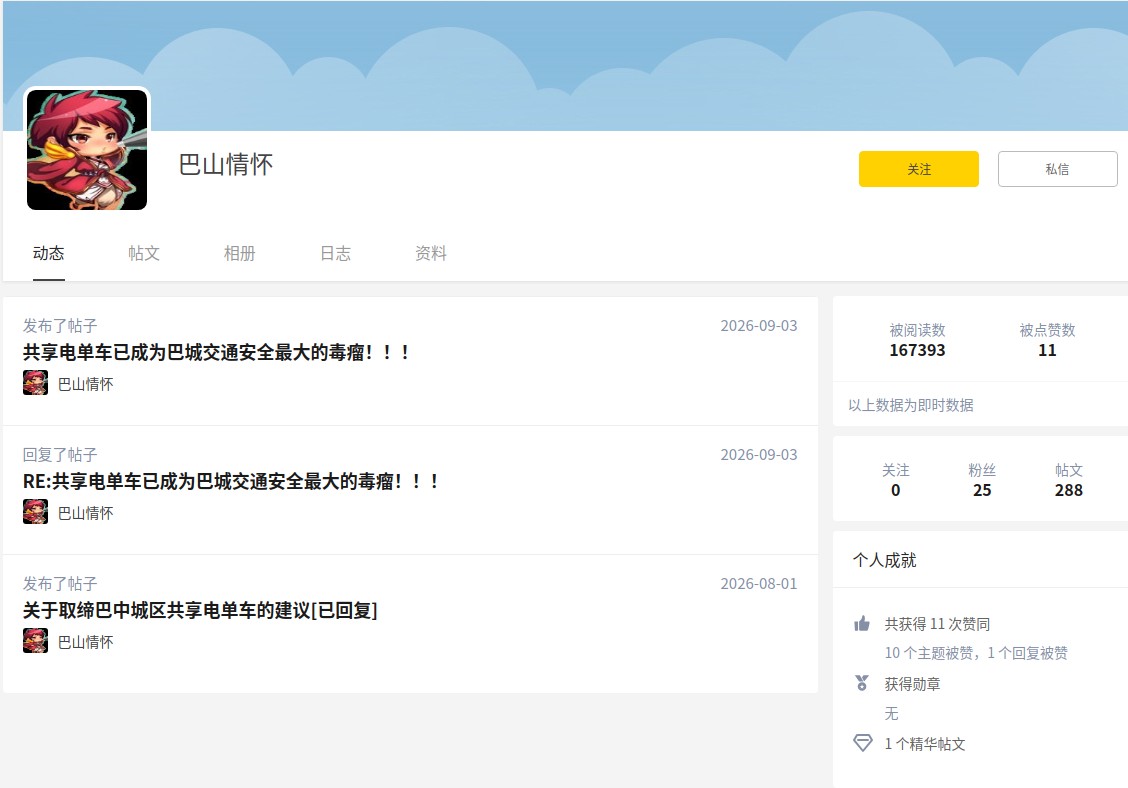Click the 粉丝 count showing 25
The height and width of the screenshot is (788, 1128).
982,490
